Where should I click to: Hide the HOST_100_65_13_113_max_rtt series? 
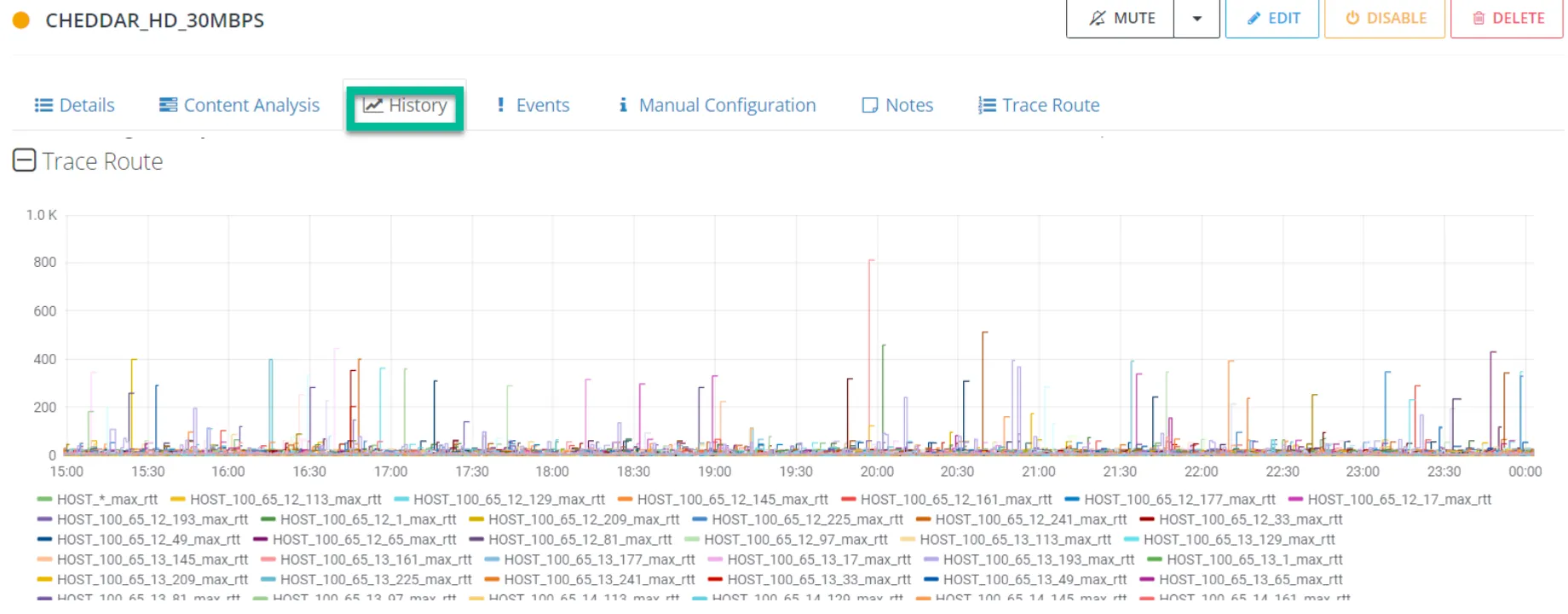click(1006, 540)
